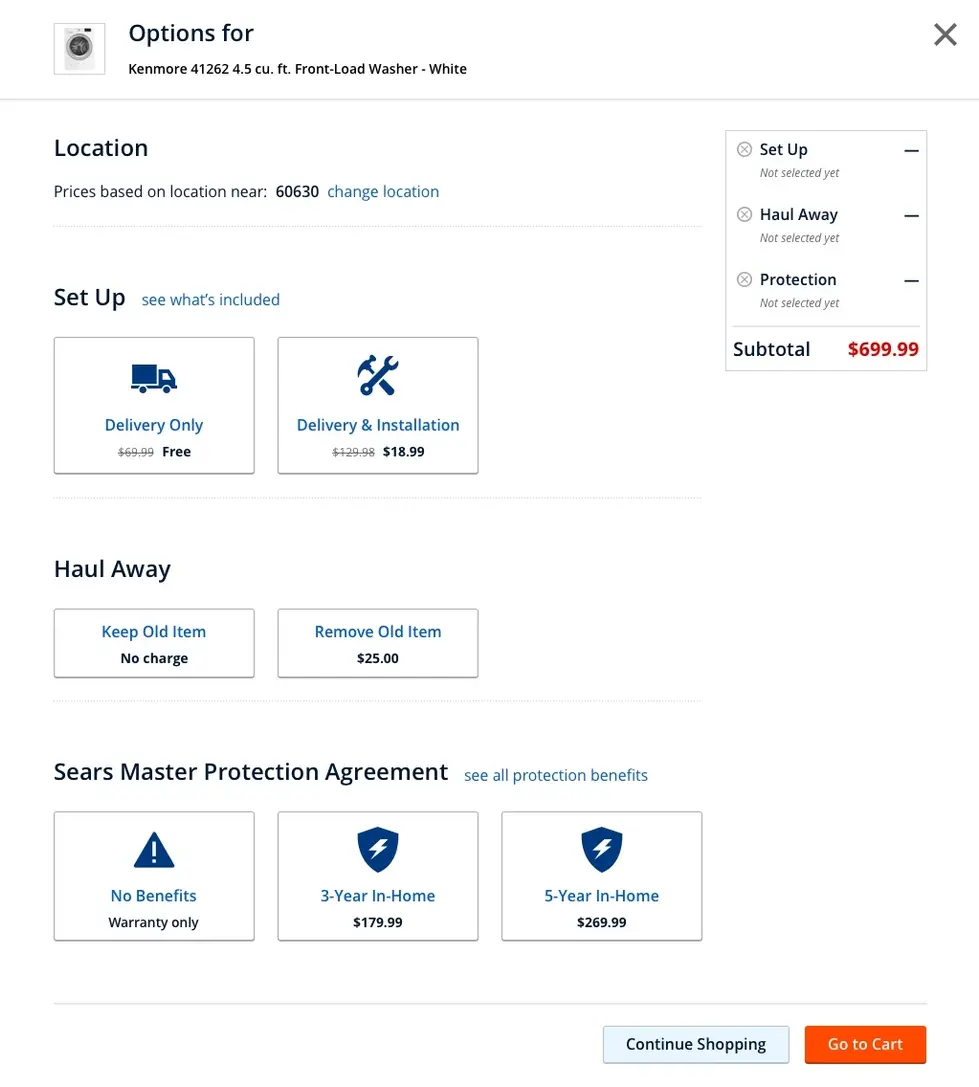The height and width of the screenshot is (1087, 979).
Task: Click the change location link
Action: pos(383,191)
